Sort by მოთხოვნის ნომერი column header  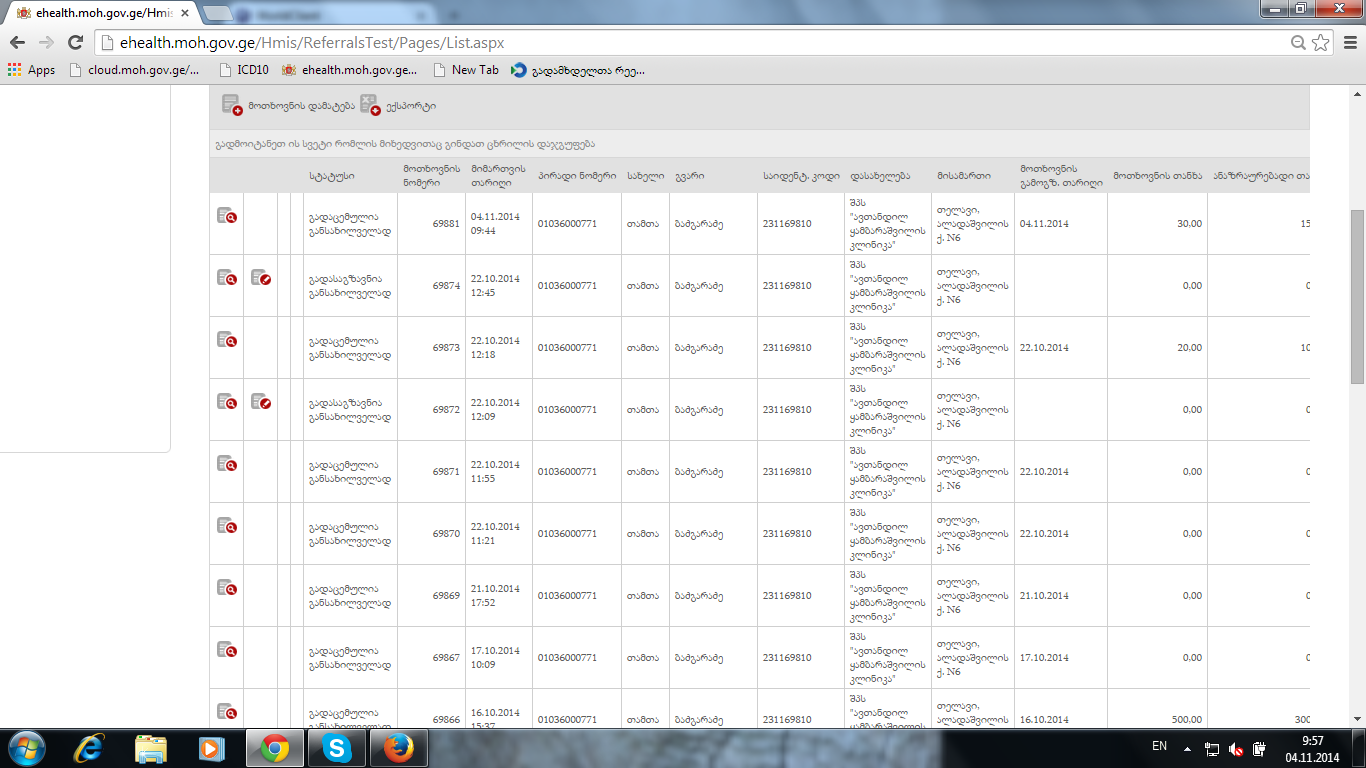[431, 175]
